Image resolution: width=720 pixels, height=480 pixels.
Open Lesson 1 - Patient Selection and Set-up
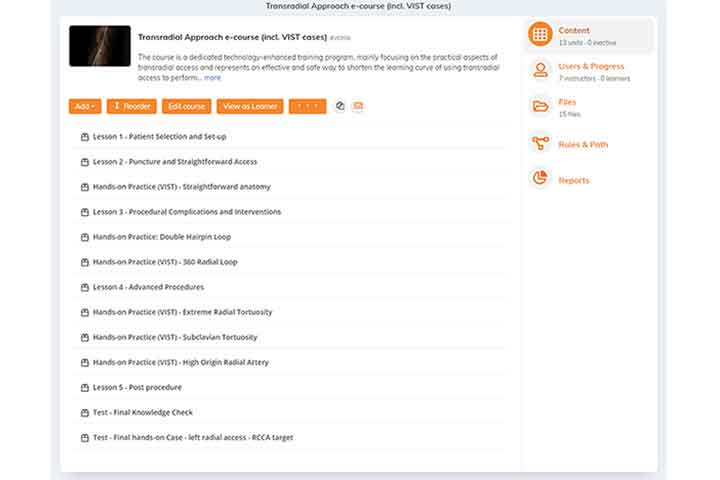[159, 137]
